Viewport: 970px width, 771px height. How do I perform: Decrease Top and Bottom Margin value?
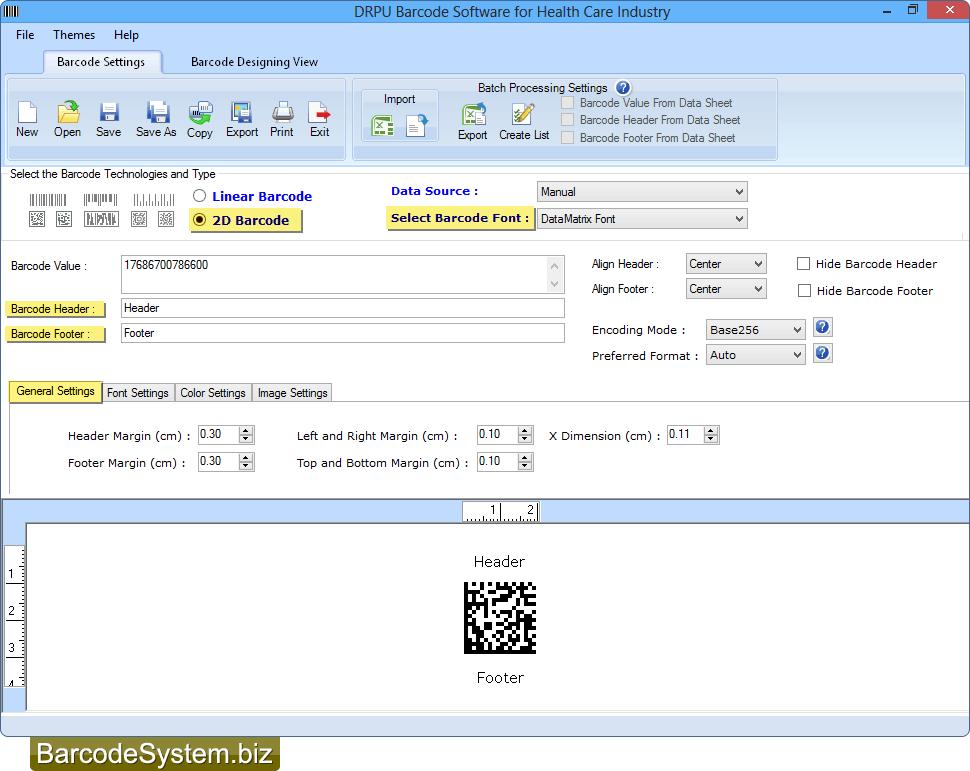tap(525, 466)
